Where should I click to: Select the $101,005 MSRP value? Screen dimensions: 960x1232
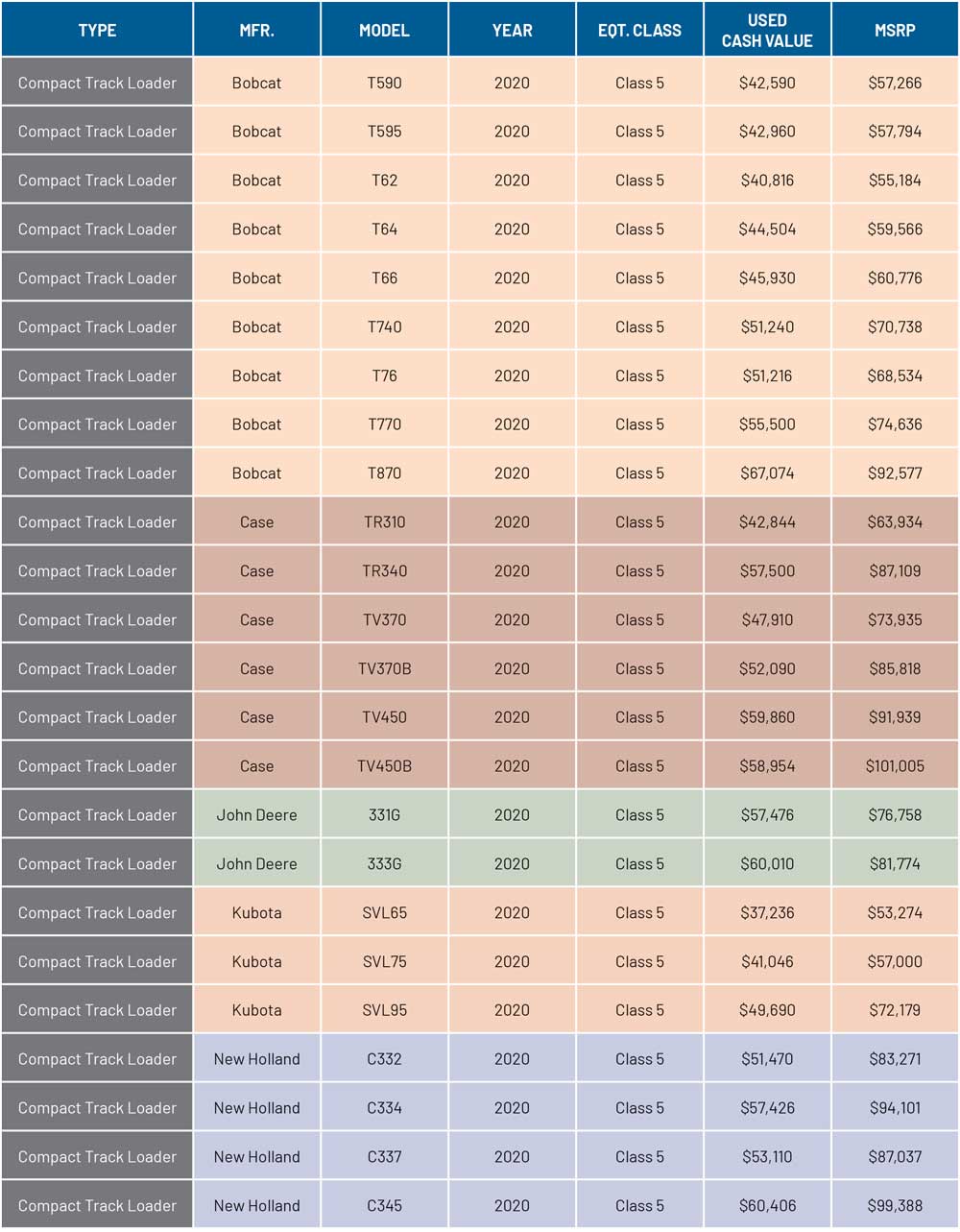click(895, 766)
